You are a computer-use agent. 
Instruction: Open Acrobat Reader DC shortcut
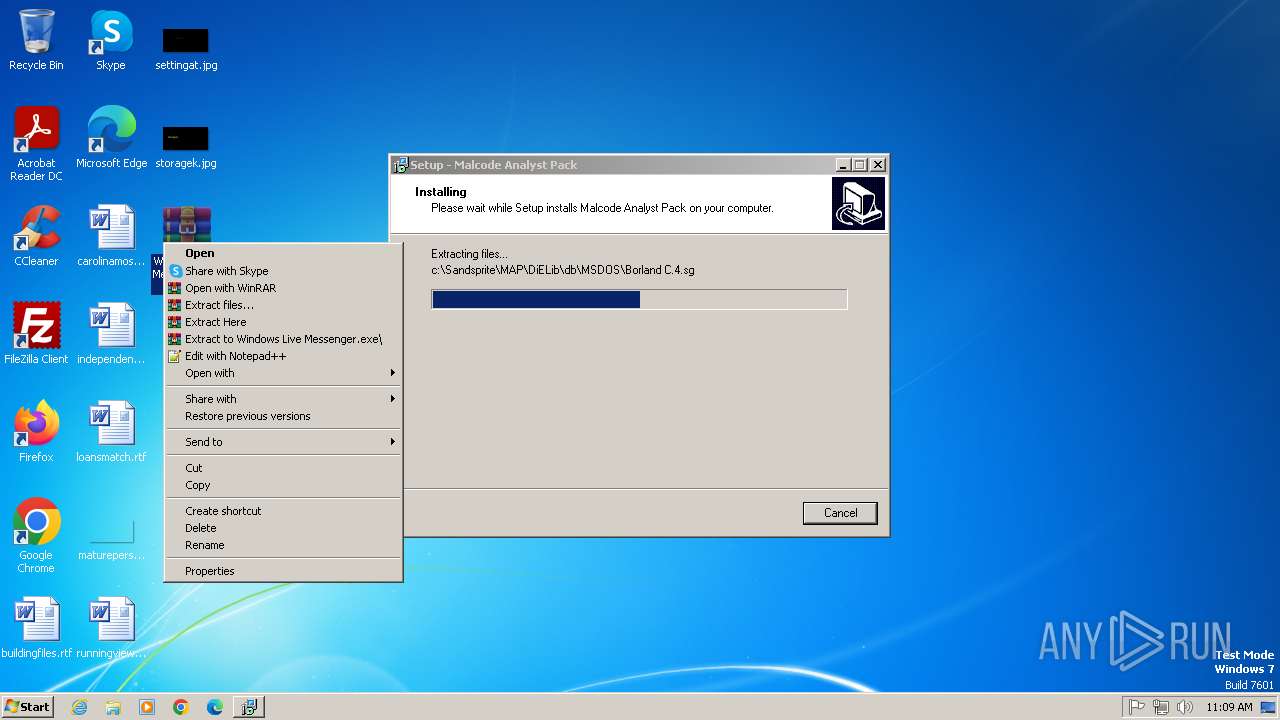(36, 143)
